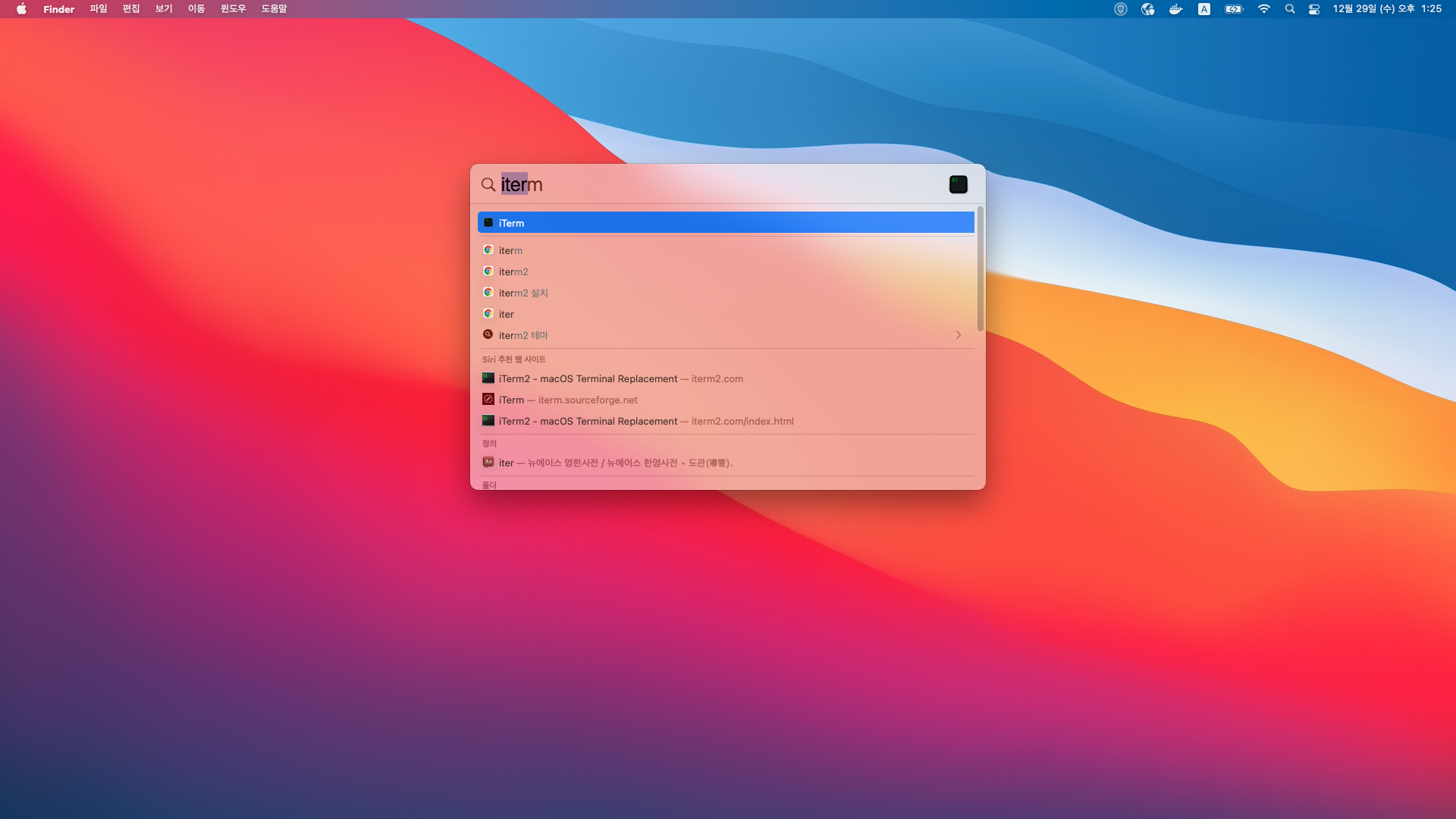The width and height of the screenshot is (1456, 819).
Task: Click the battery status icon
Action: (x=1234, y=9)
